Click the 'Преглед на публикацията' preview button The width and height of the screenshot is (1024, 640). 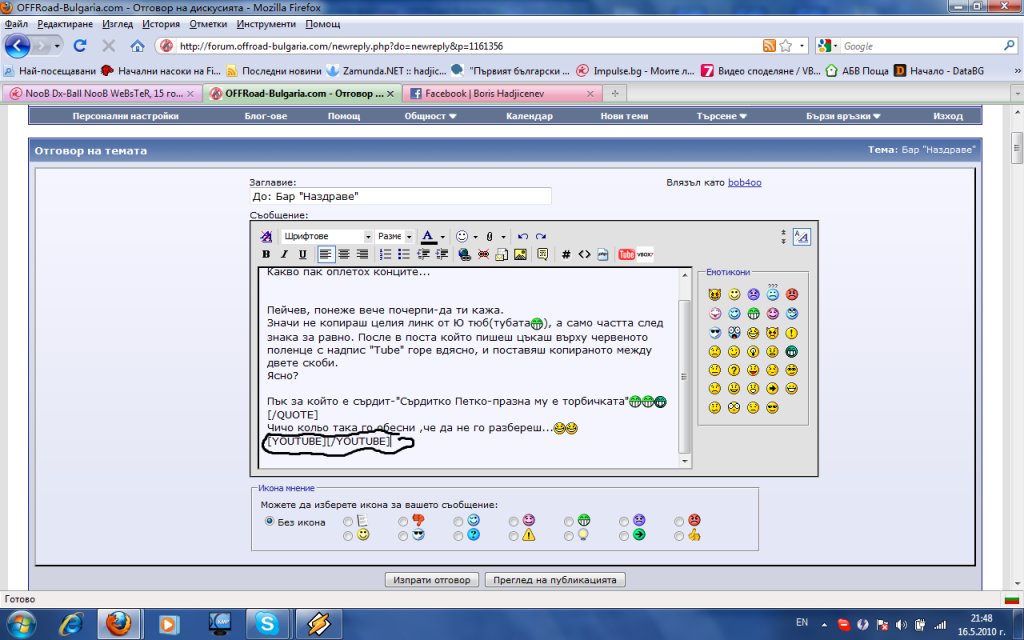[x=554, y=580]
